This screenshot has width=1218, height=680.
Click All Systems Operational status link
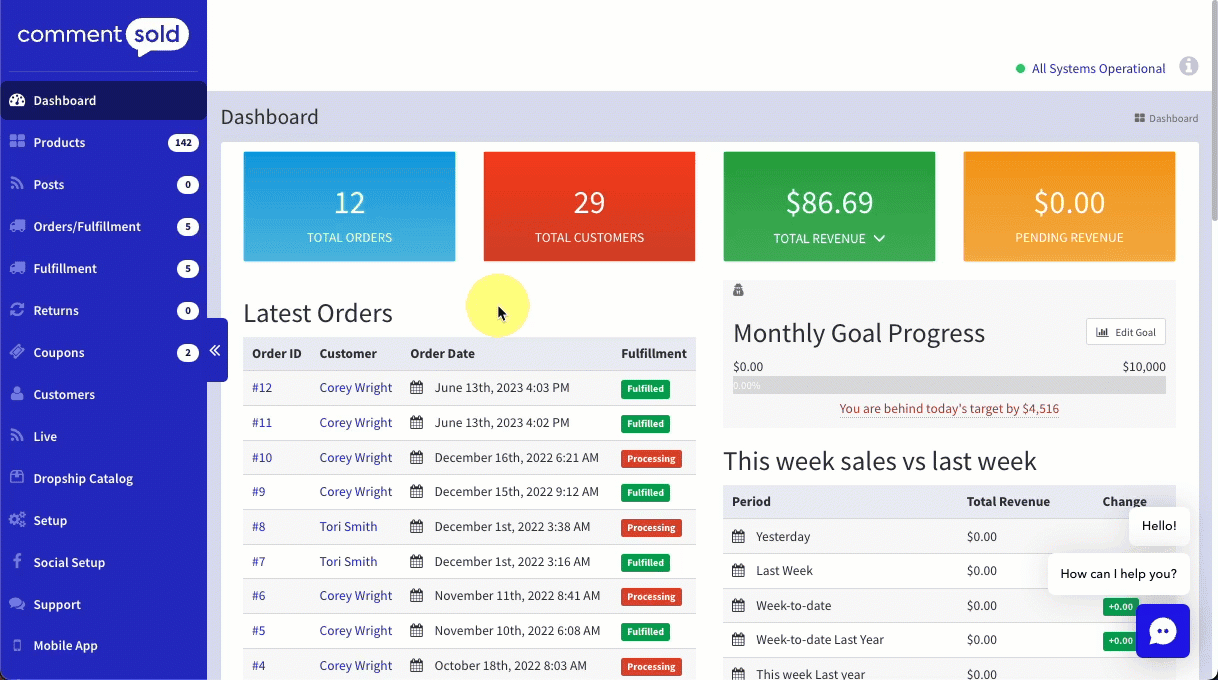point(1098,69)
